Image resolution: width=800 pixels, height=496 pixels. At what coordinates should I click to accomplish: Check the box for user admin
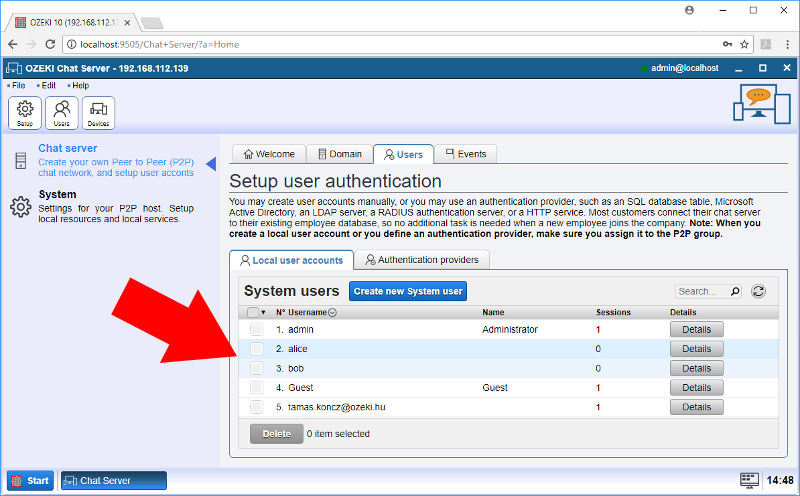257,330
